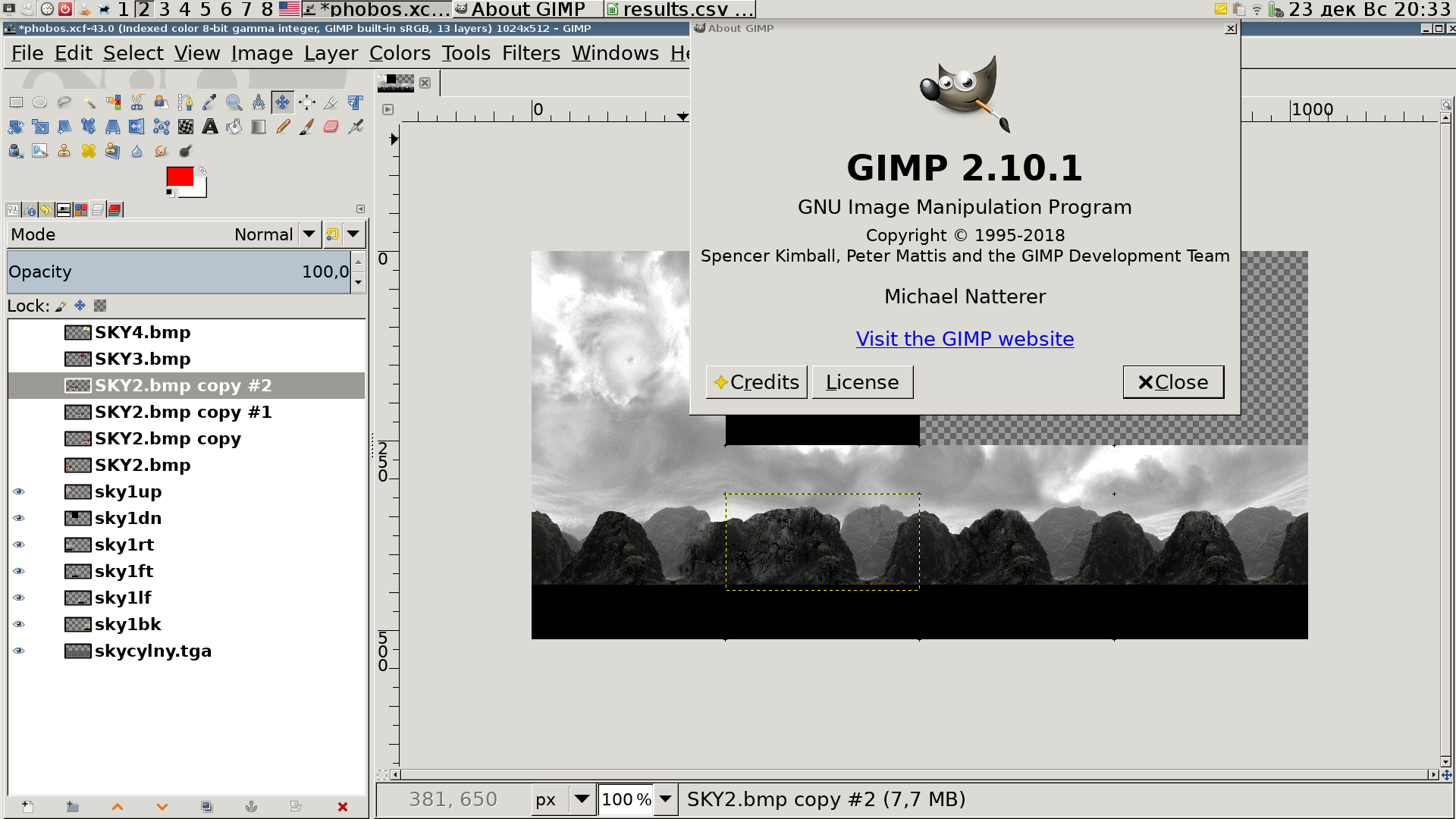The height and width of the screenshot is (819, 1456).
Task: Visit the GIMP website link
Action: [x=965, y=339]
